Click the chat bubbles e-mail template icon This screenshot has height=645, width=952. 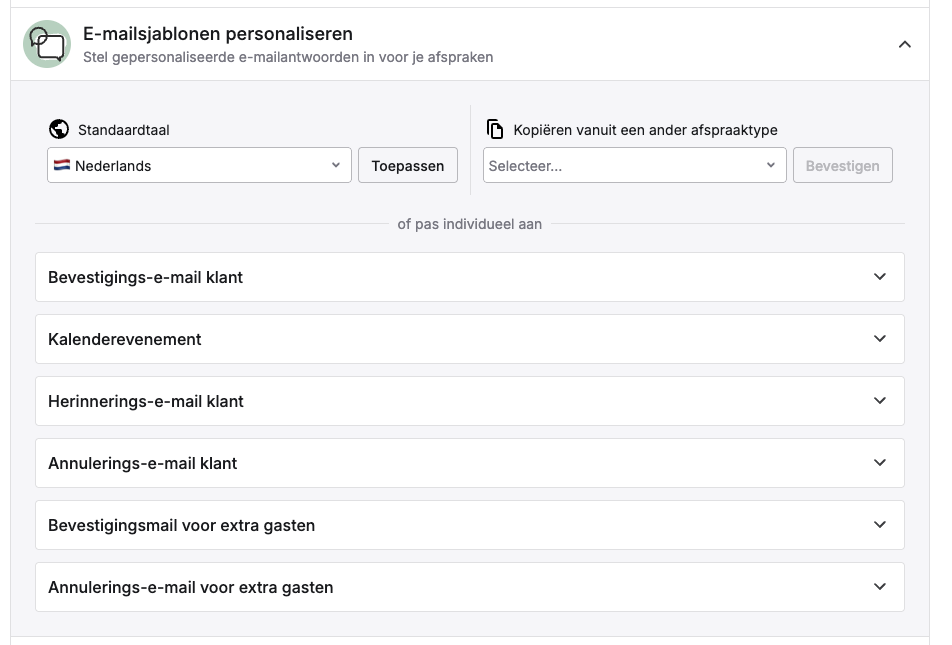(x=47, y=44)
